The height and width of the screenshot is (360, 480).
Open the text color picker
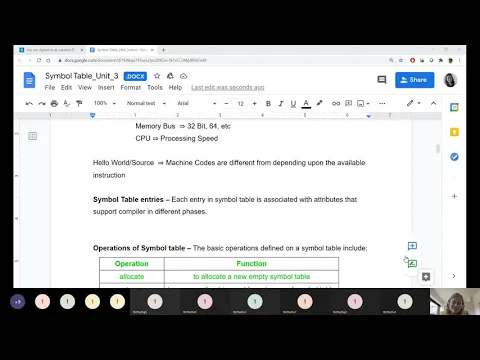pos(306,104)
